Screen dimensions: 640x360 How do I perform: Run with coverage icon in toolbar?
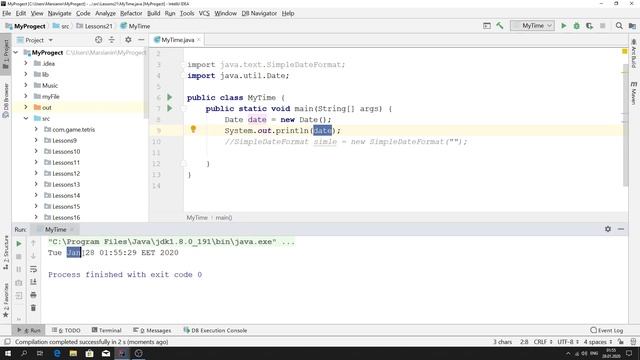click(589, 26)
